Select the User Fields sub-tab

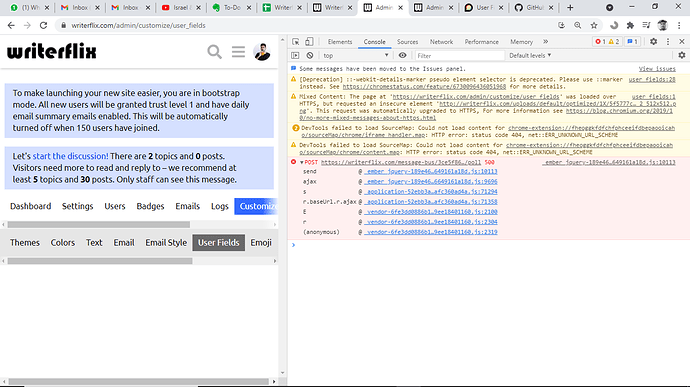click(x=219, y=243)
